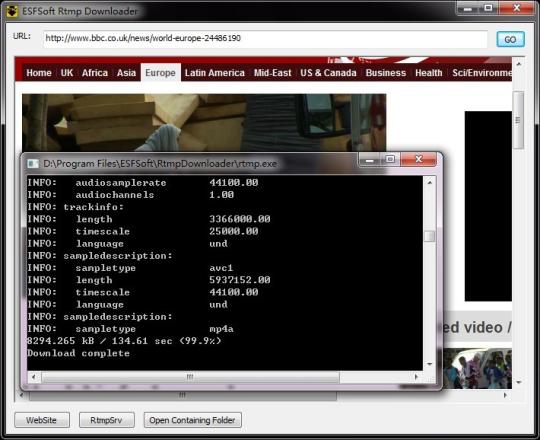Click the URL address input field
Viewport: 540px width, 440px height.
(x=265, y=39)
